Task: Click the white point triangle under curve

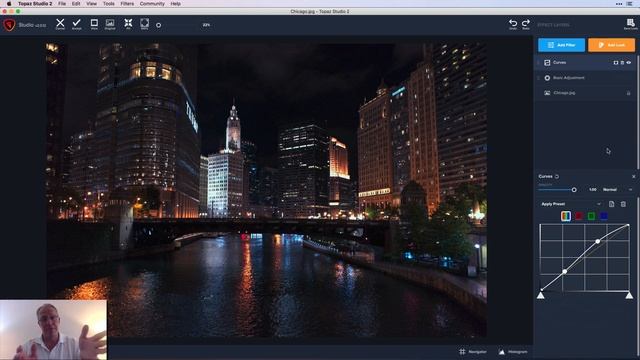Action: [629, 295]
